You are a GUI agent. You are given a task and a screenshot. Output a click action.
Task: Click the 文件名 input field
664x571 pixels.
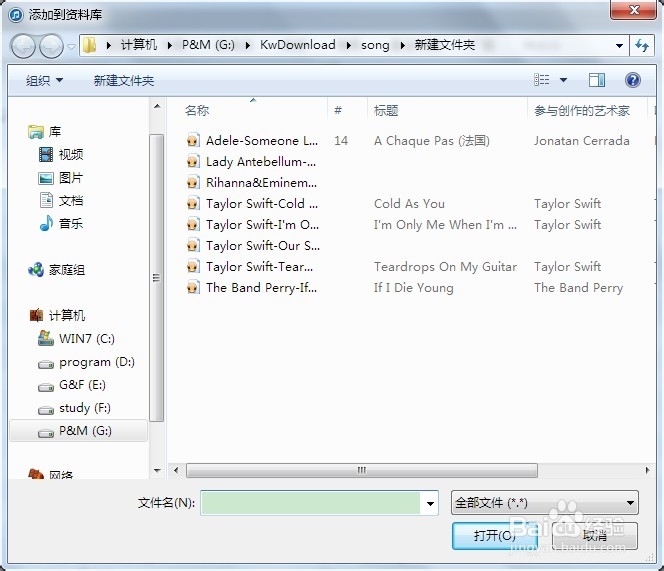point(311,503)
